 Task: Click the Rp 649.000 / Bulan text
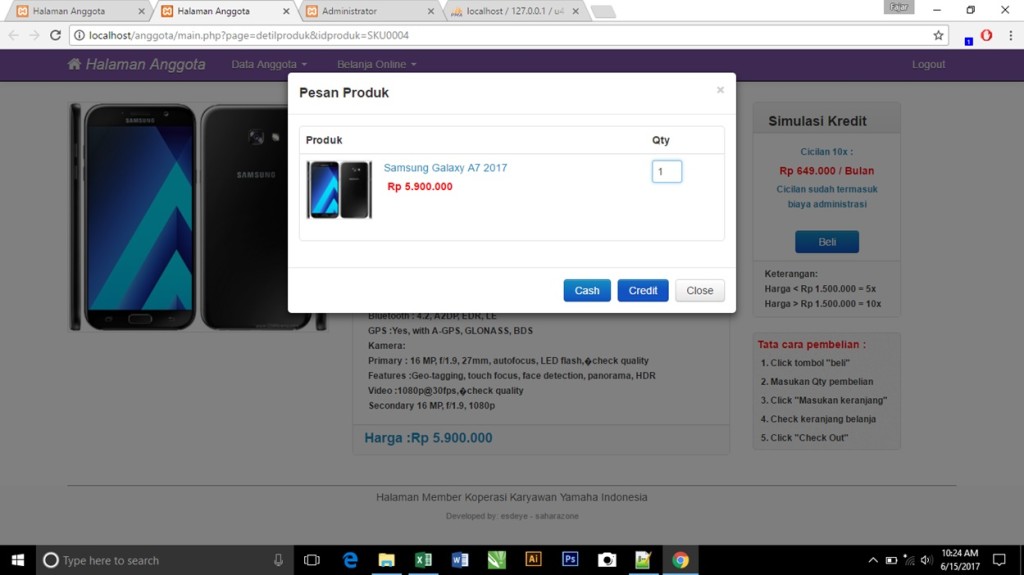[x=826, y=171]
